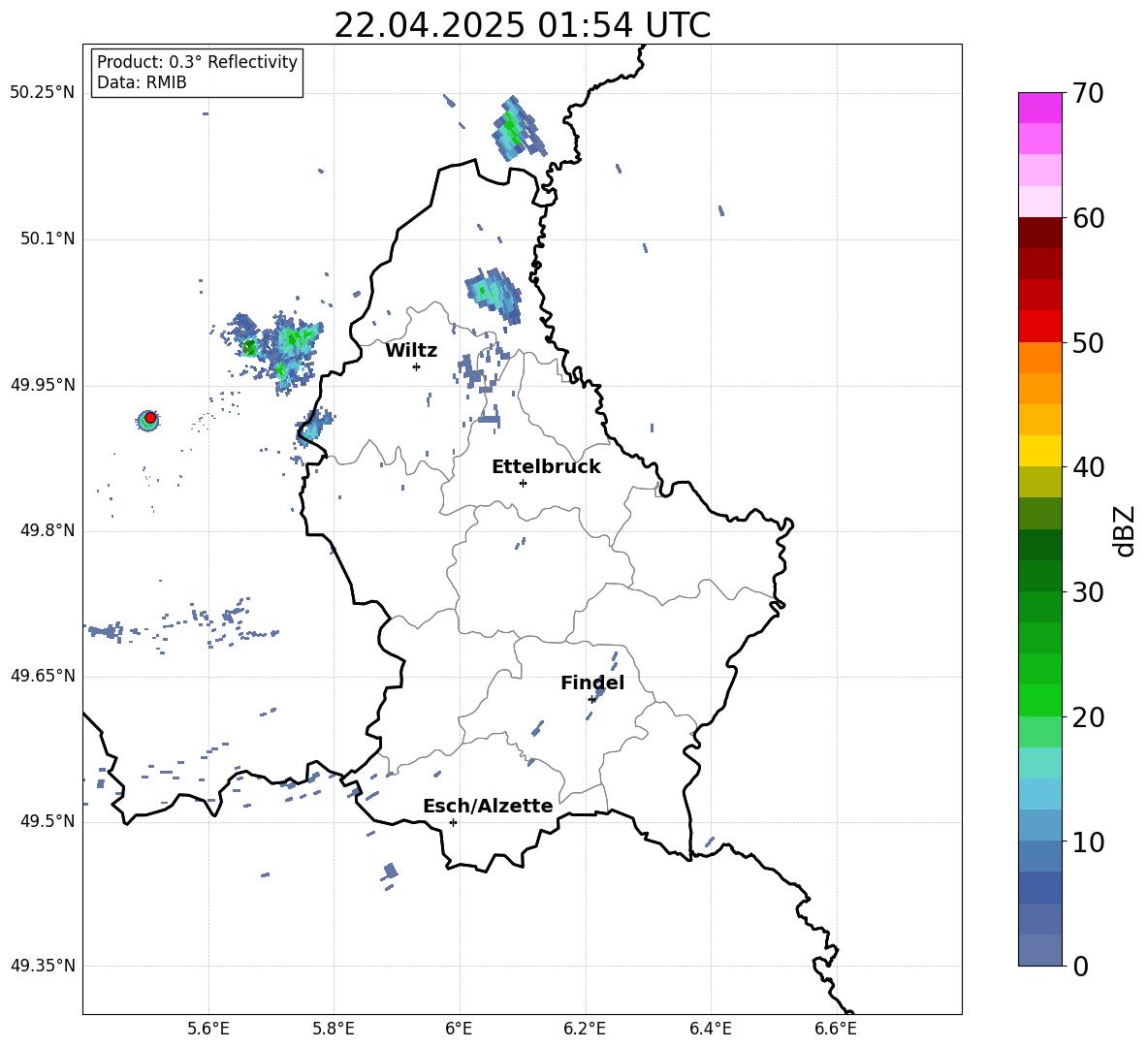This screenshot has height=1048, width=1148.
Task: Click the Wiltz station cross marker
Action: pyautogui.click(x=416, y=366)
